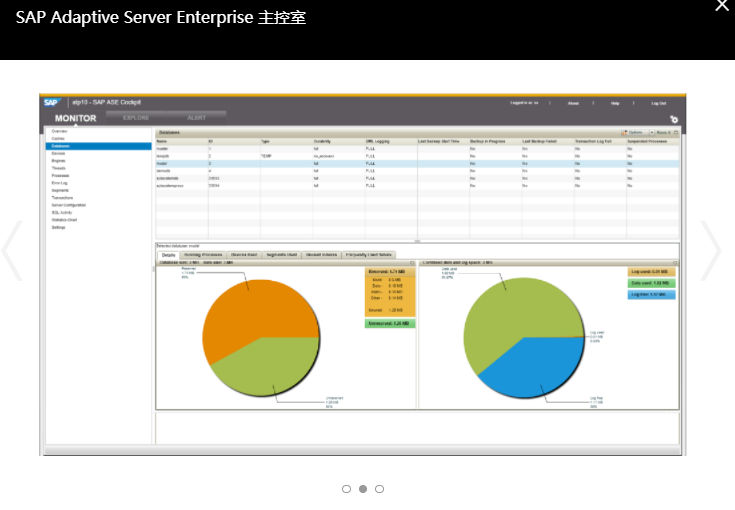Open Processes in the sidebar
The image size is (735, 510).
point(60,176)
